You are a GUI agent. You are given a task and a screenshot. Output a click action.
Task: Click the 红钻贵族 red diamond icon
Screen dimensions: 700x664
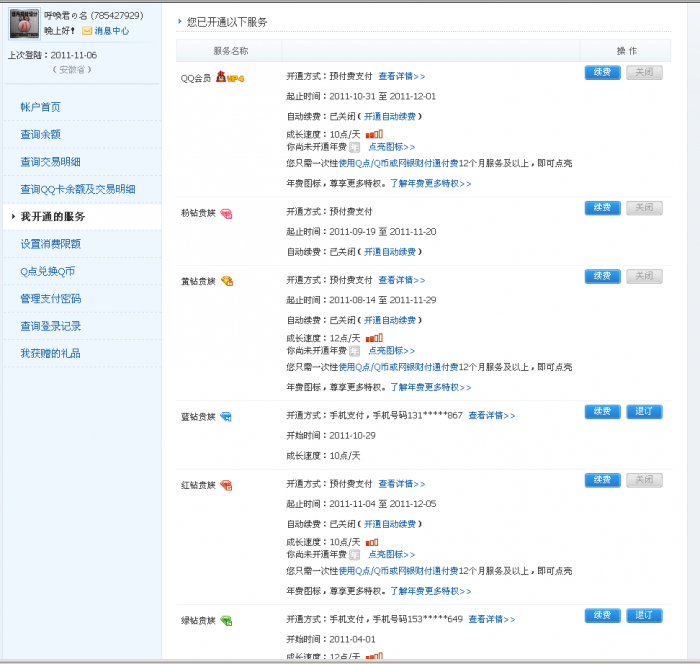(226, 485)
